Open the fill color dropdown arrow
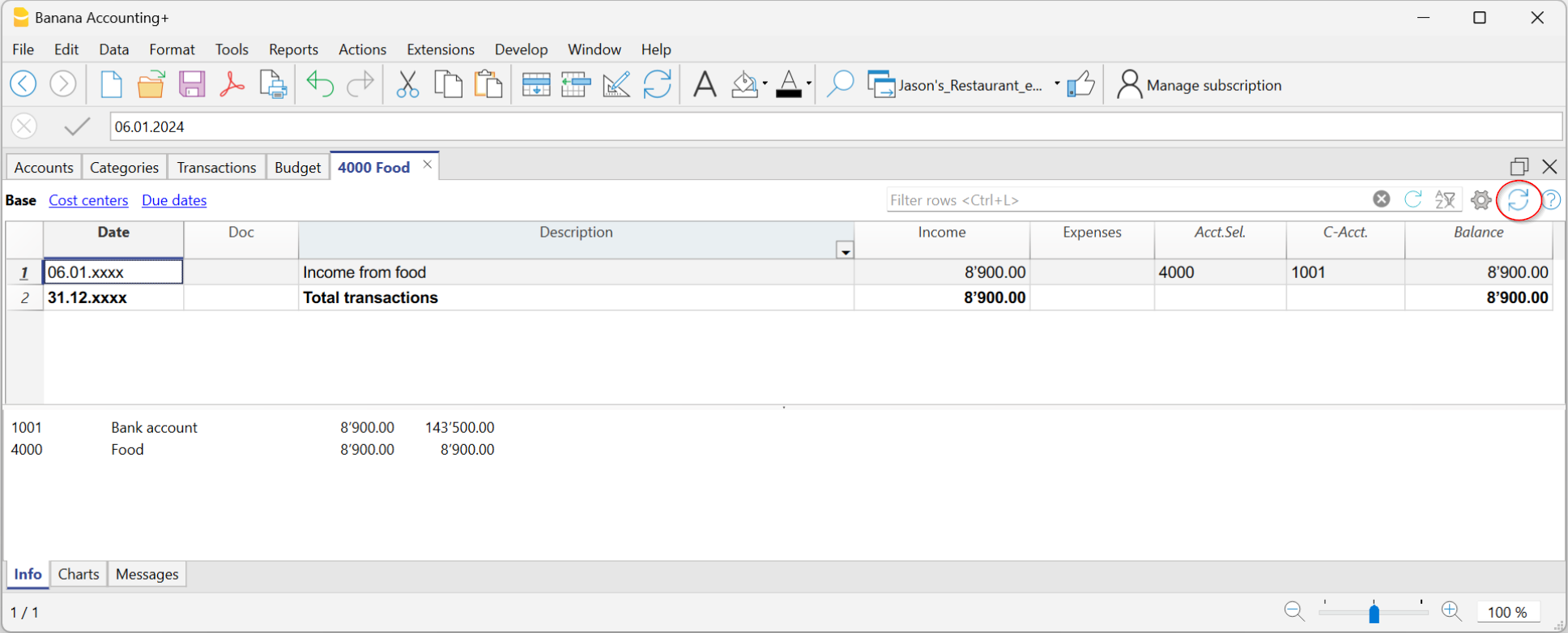 [765, 84]
